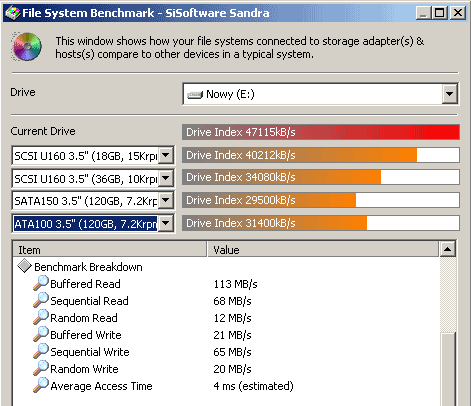
Task: Click the magnifier icon next to Sequential Write
Action: (x=41, y=351)
